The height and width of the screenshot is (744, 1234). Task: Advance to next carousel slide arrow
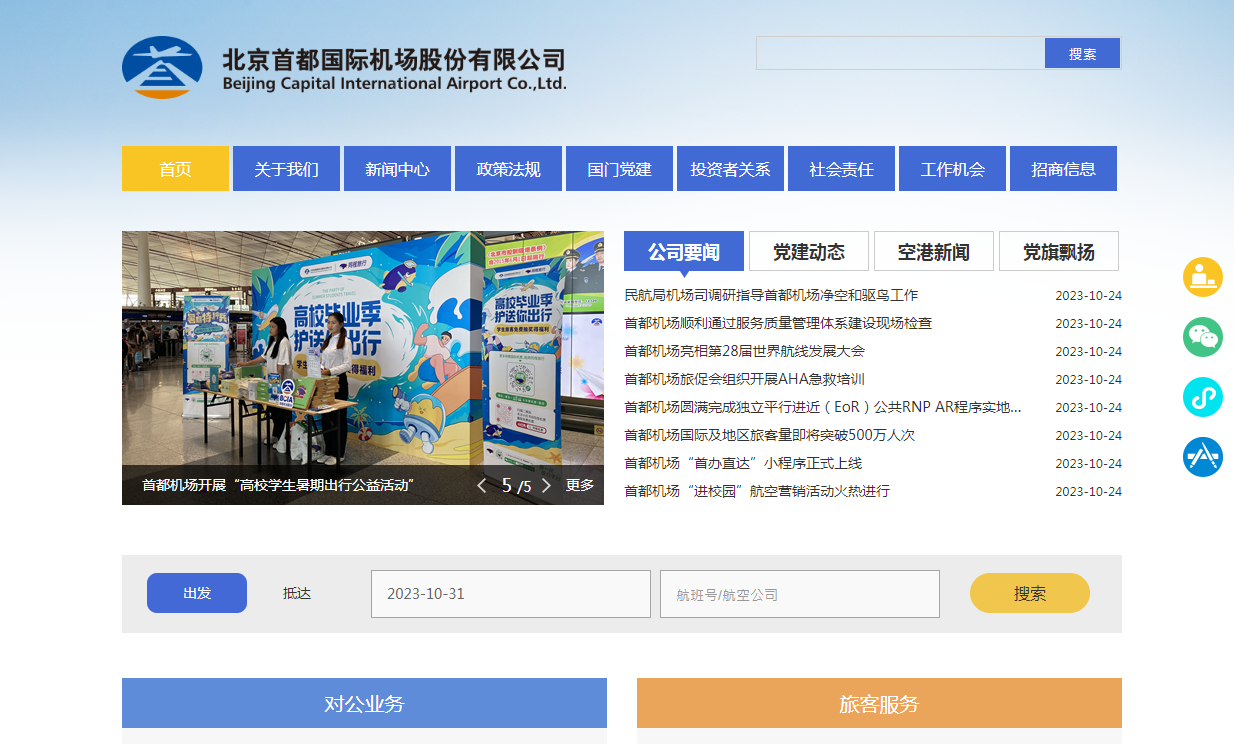(546, 486)
